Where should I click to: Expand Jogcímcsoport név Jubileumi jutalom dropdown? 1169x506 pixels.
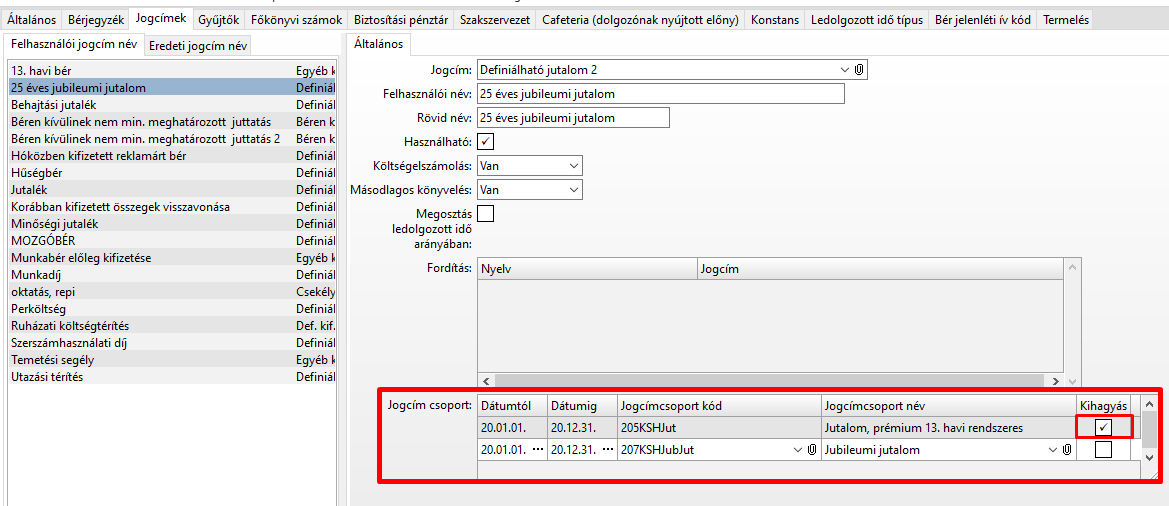[1053, 450]
